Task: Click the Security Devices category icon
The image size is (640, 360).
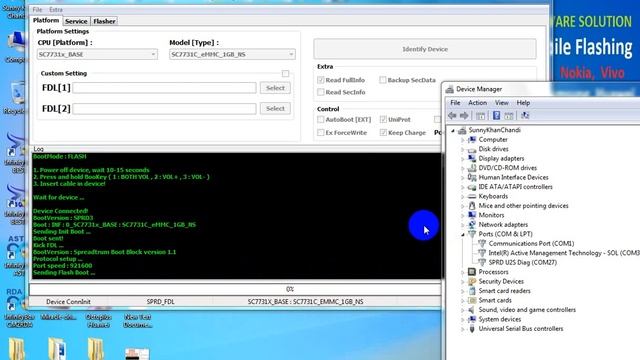Action: coord(472,281)
